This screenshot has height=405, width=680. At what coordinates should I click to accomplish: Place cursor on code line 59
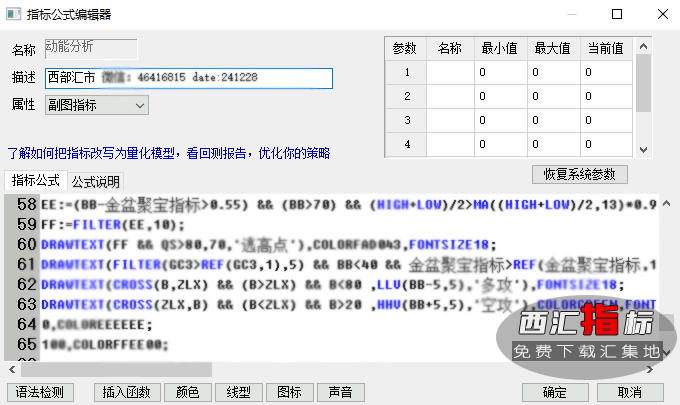(x=300, y=225)
